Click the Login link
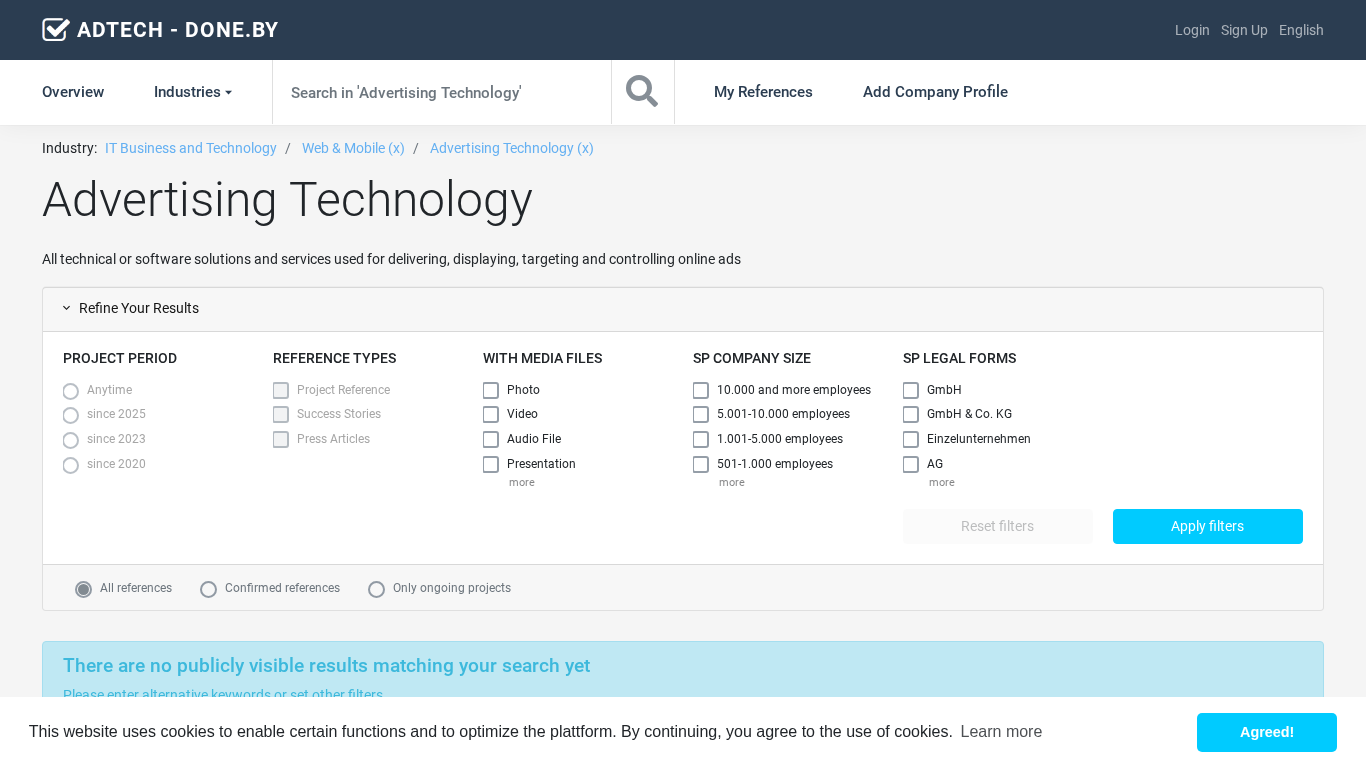 1192,30
